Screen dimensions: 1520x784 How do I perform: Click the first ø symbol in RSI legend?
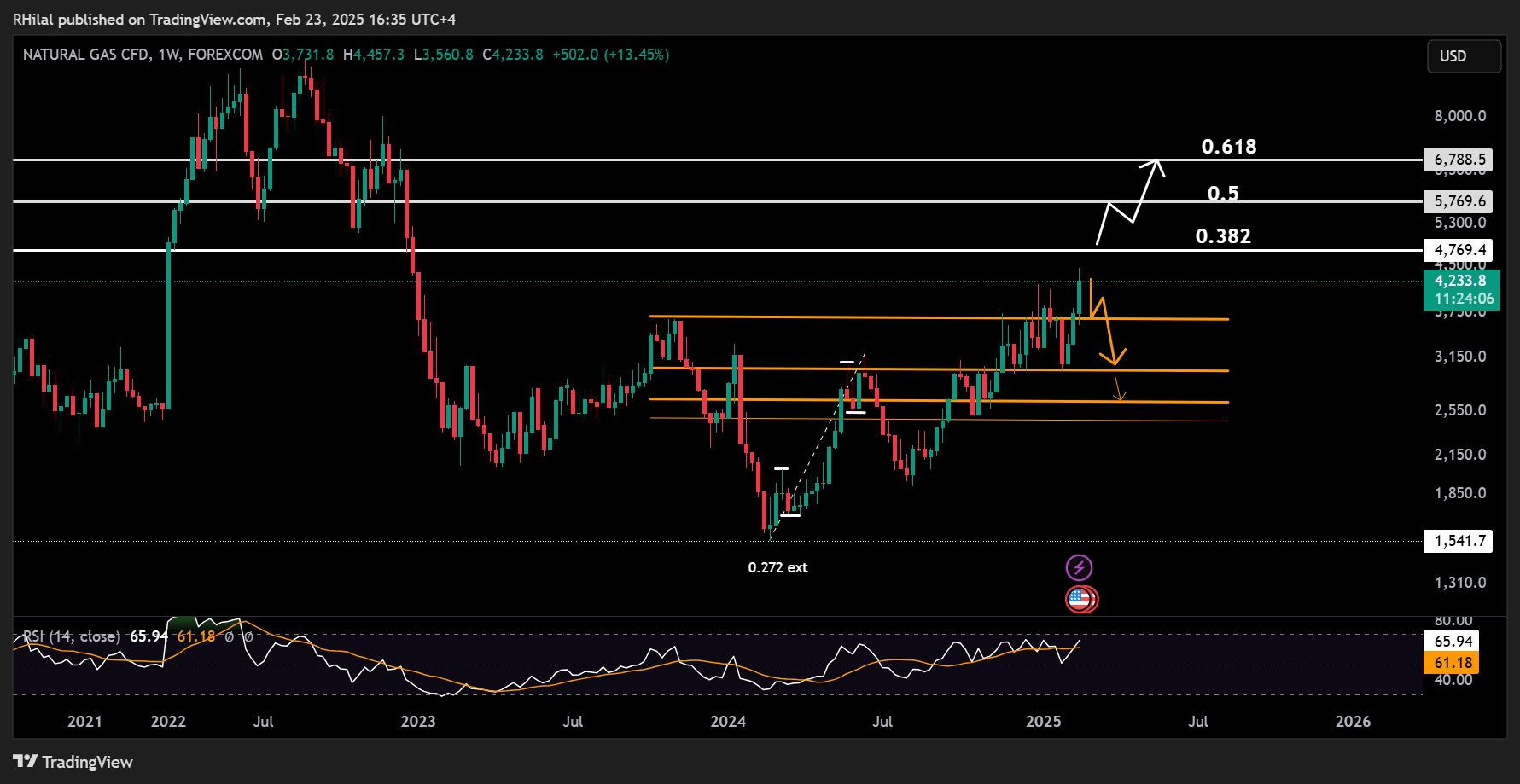pyautogui.click(x=229, y=636)
